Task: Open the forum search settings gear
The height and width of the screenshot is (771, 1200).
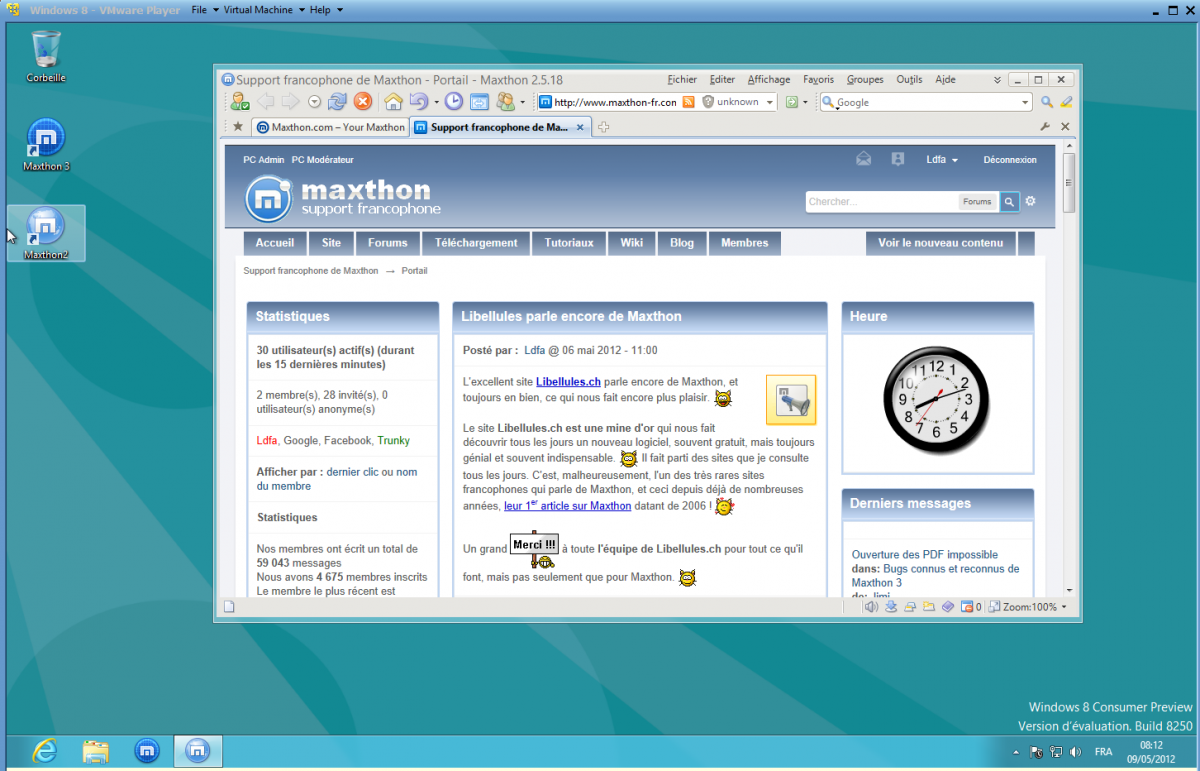Action: coord(1030,201)
